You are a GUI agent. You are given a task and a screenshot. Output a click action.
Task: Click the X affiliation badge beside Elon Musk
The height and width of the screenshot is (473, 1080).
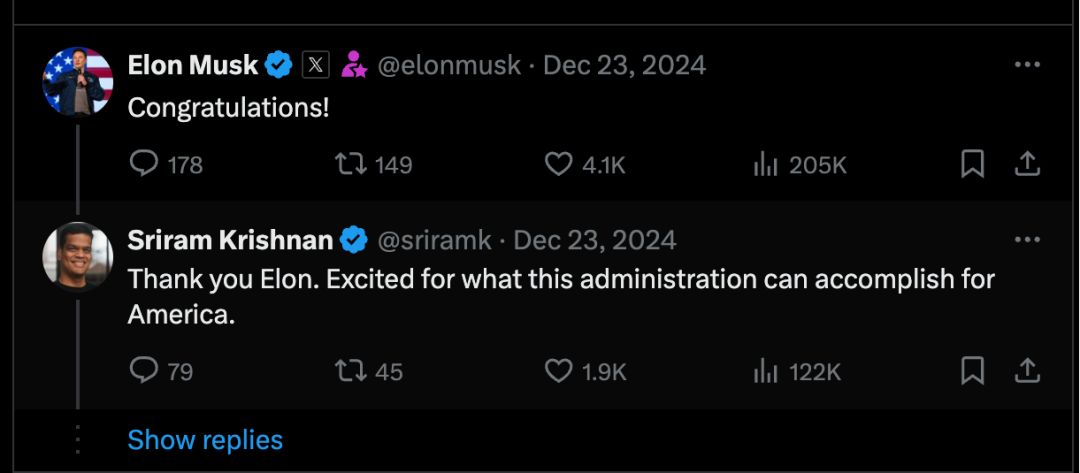tap(315, 66)
